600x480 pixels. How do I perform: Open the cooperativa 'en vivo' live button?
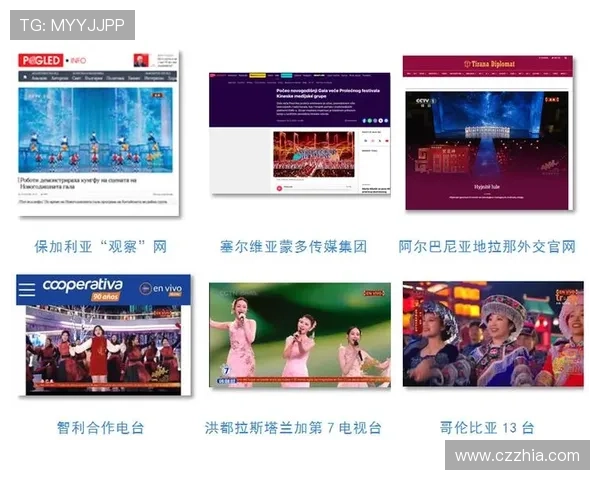[x=161, y=289]
